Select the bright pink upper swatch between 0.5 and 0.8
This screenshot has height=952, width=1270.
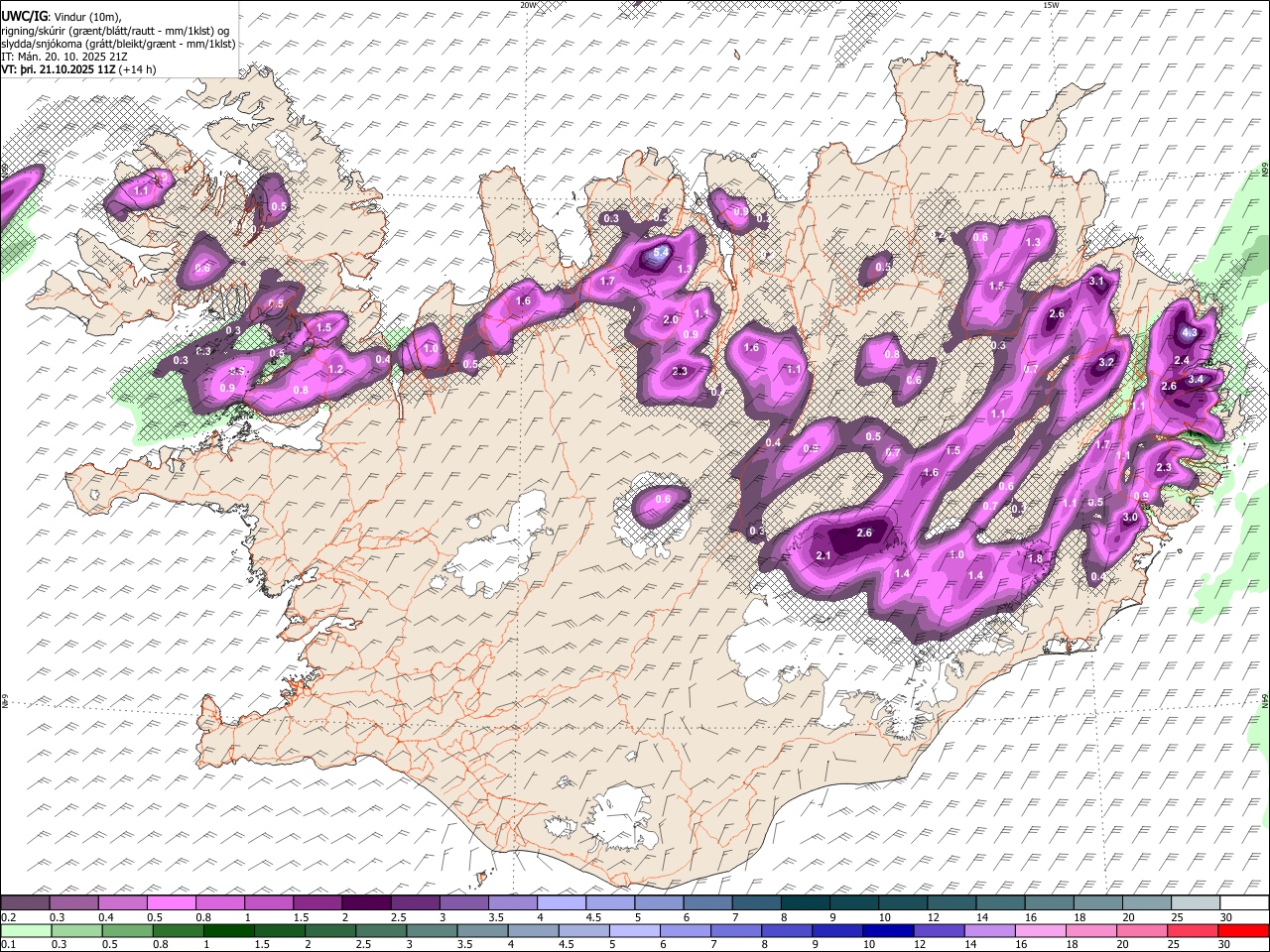click(x=171, y=903)
